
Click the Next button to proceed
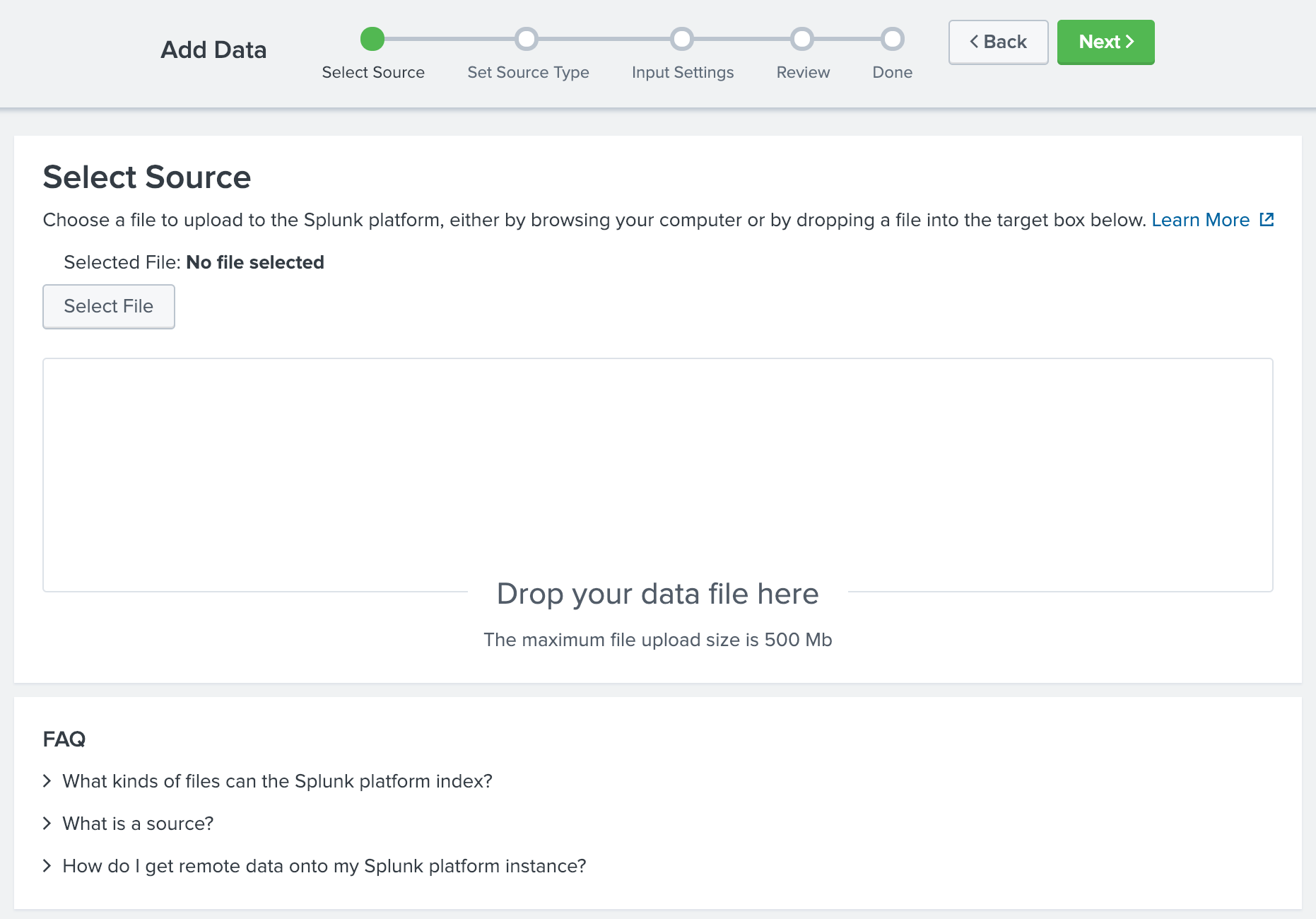click(x=1105, y=42)
